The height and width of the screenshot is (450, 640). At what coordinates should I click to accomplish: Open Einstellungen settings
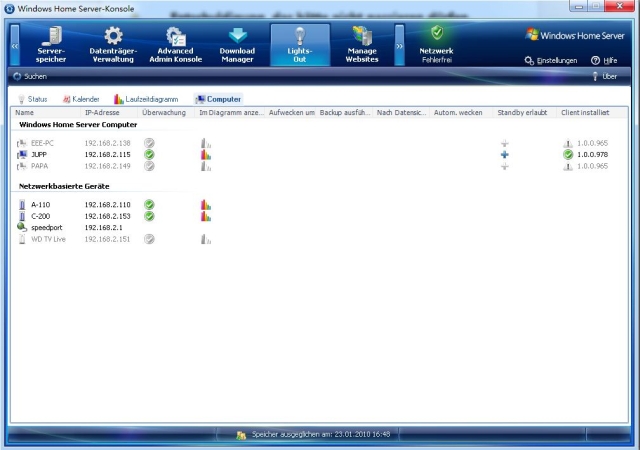(551, 61)
